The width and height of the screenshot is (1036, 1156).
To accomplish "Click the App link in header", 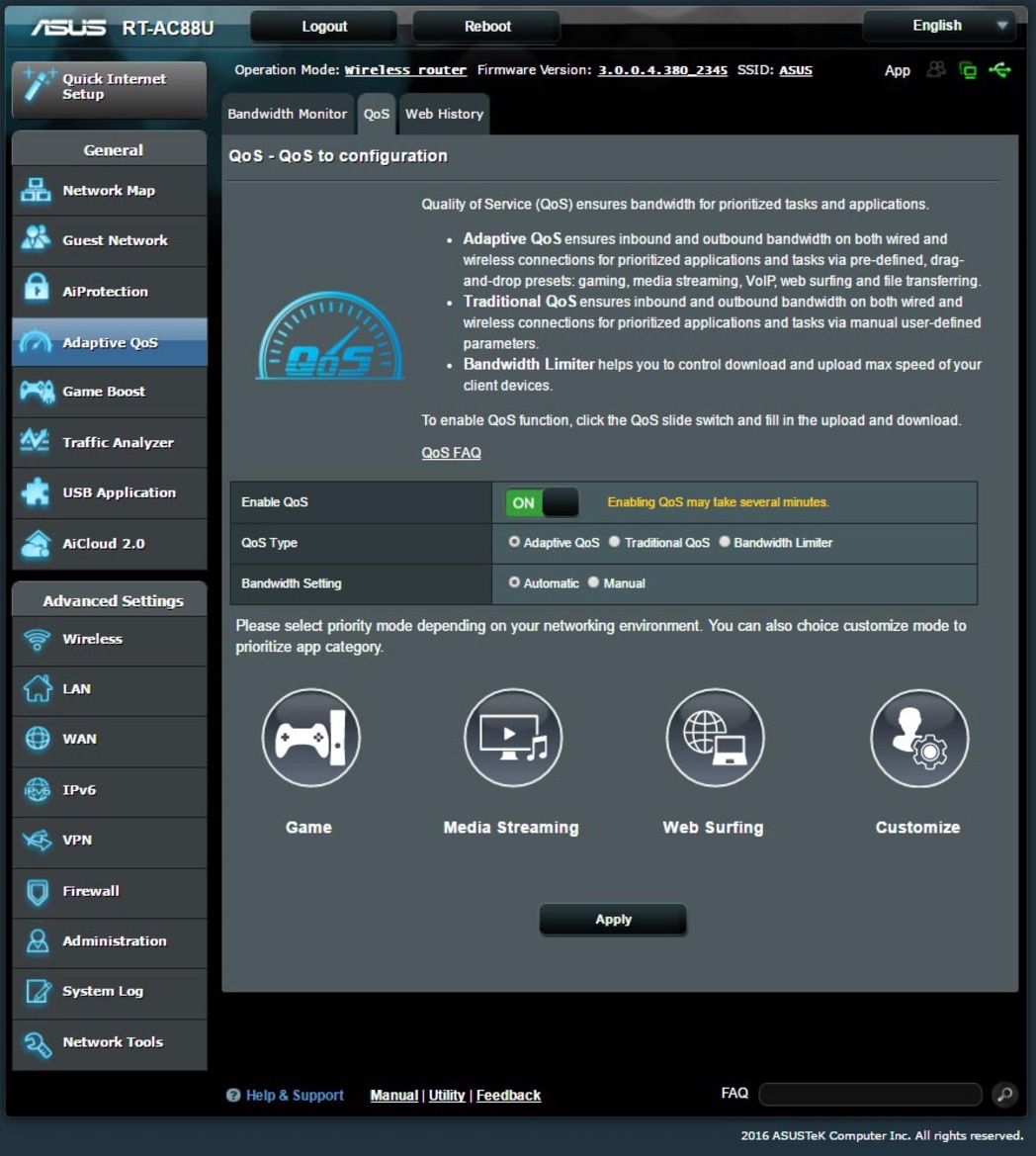I will point(897,71).
